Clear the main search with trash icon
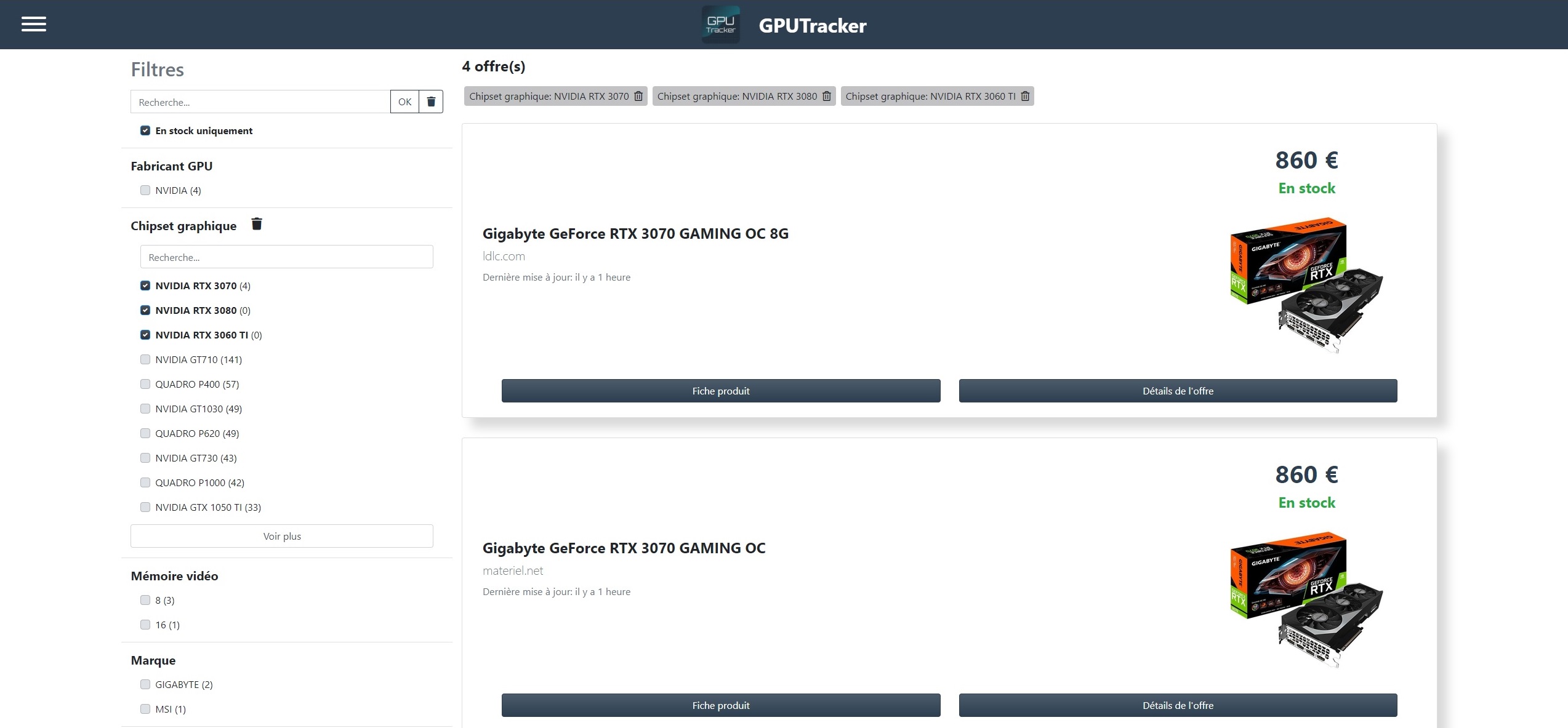The image size is (1568, 728). pos(431,102)
